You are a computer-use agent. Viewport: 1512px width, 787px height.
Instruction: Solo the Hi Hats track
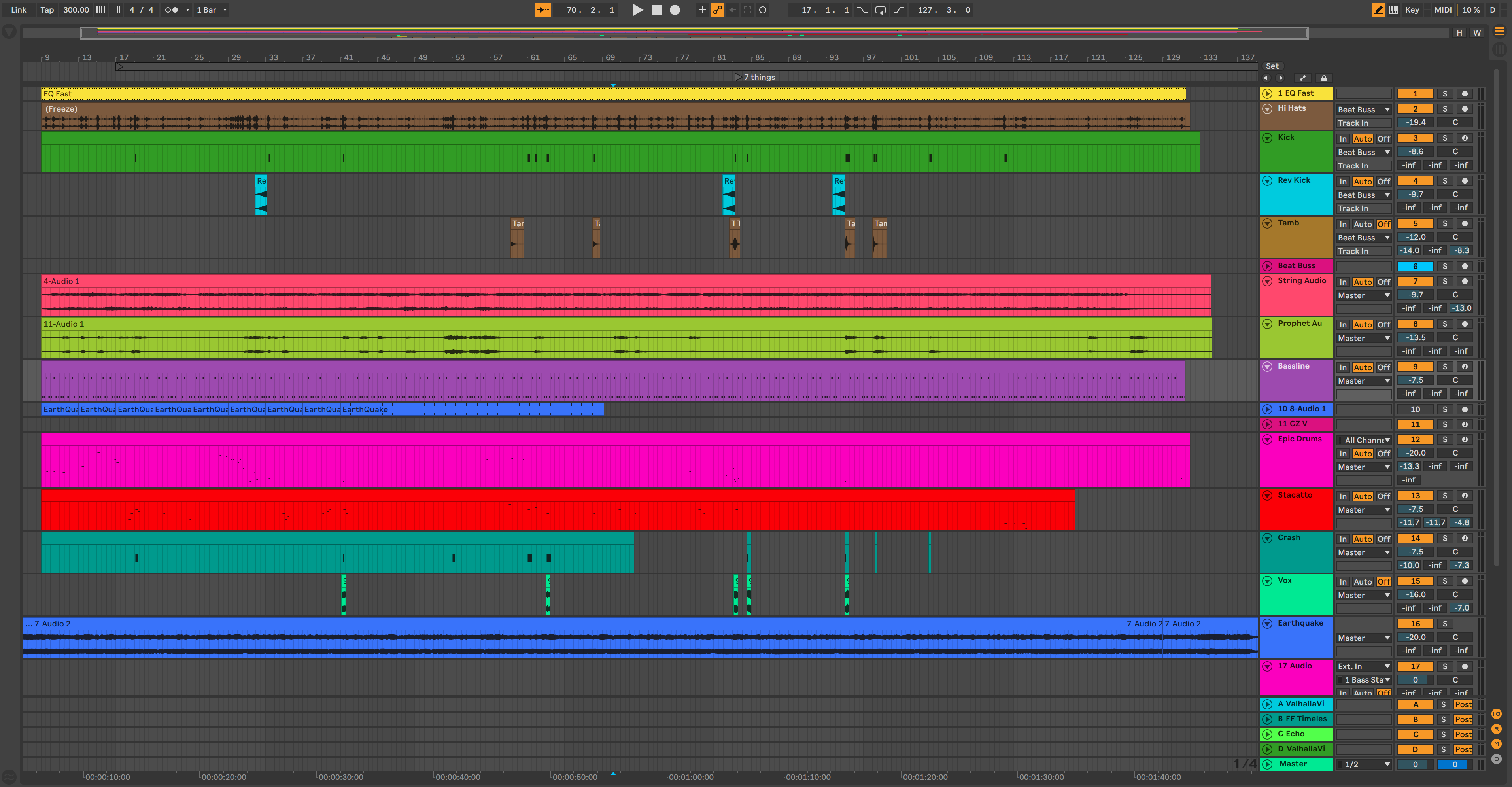click(x=1444, y=109)
